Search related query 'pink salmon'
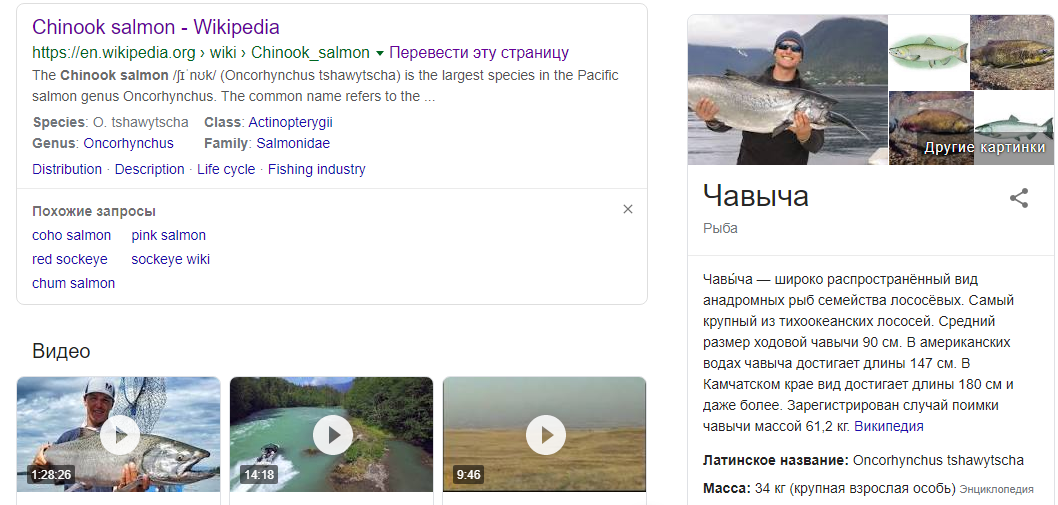The height and width of the screenshot is (505, 1058). [x=169, y=236]
